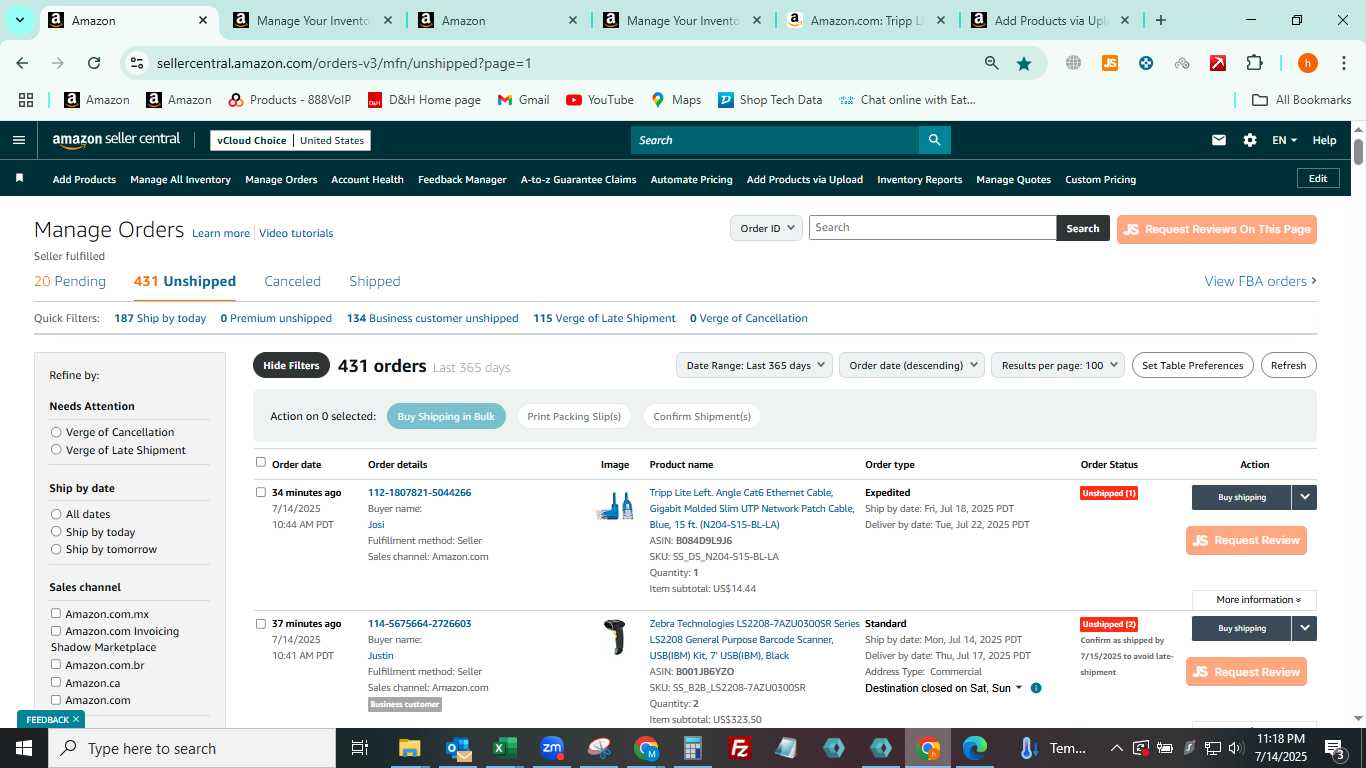Click the bookmark flag icon beside Add Products
1366x768 pixels.
coord(19,178)
